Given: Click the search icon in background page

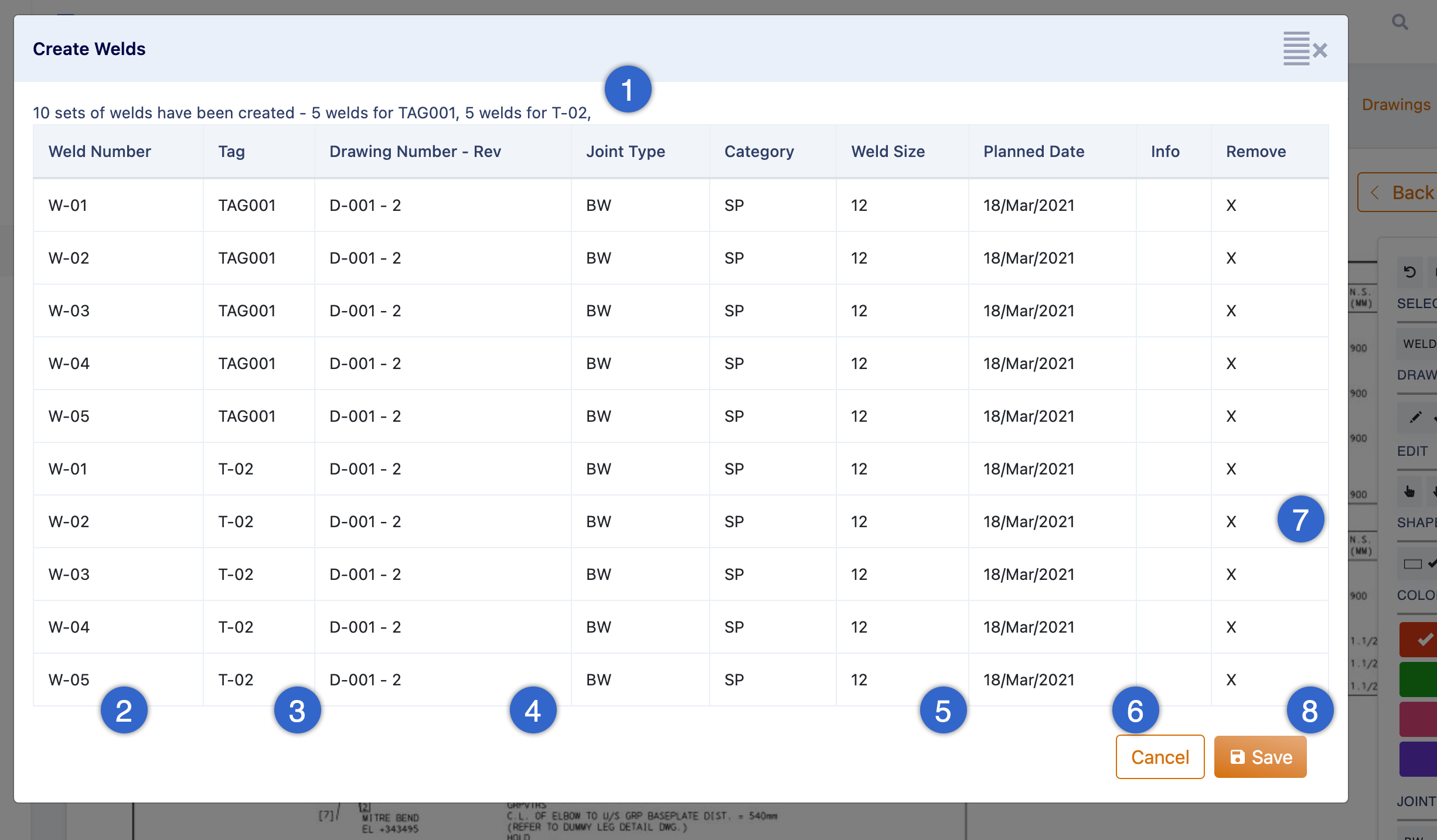Looking at the screenshot, I should point(1400,22).
